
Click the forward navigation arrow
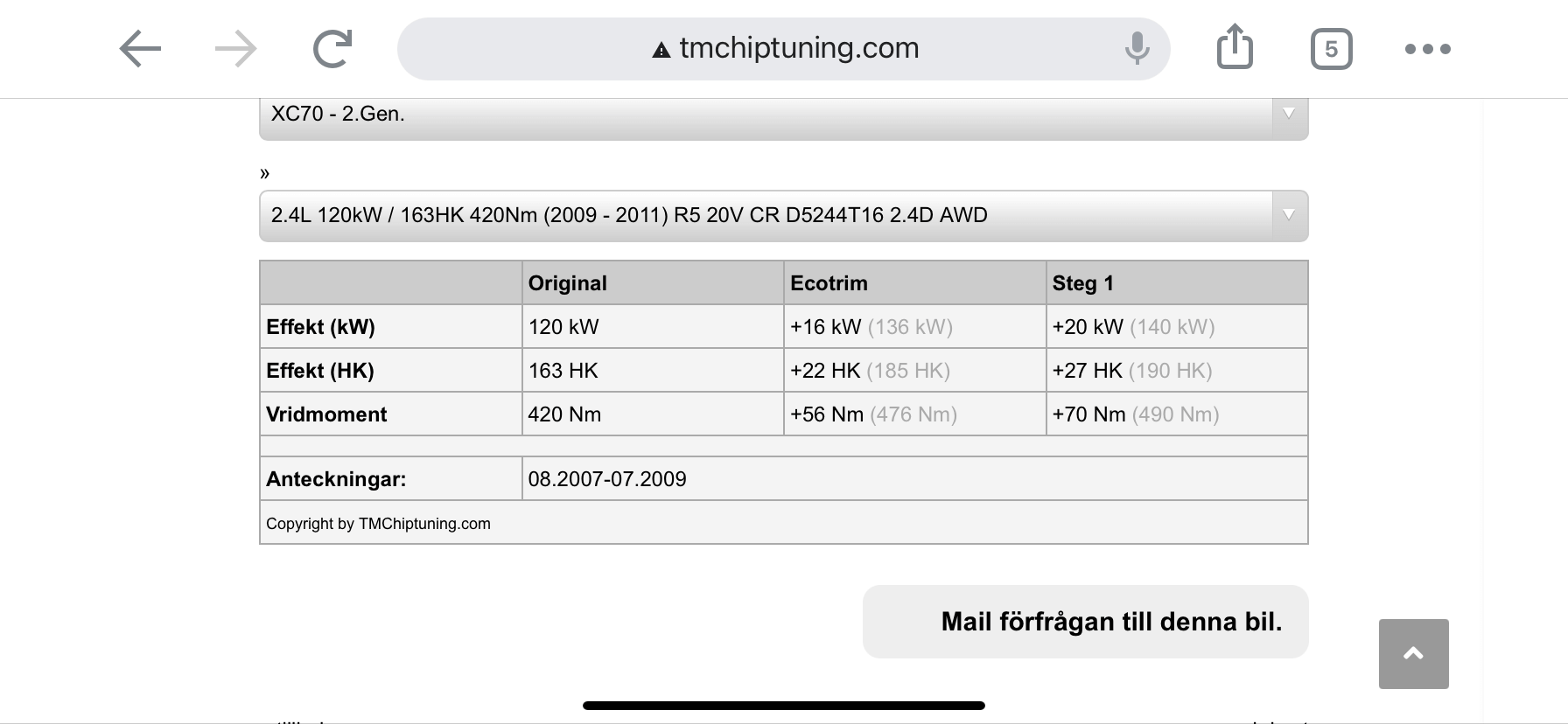[235, 49]
